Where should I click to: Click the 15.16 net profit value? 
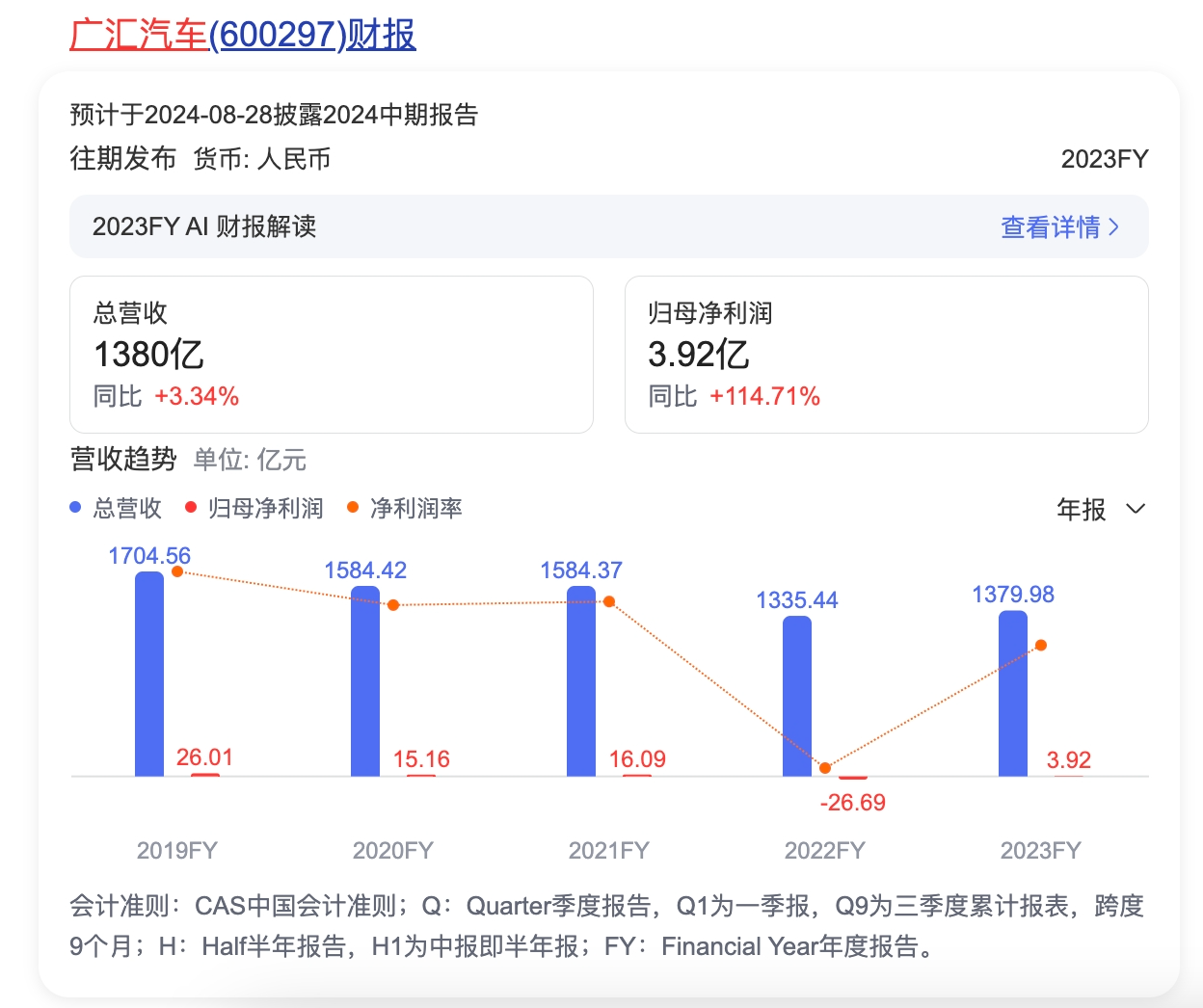(x=421, y=759)
